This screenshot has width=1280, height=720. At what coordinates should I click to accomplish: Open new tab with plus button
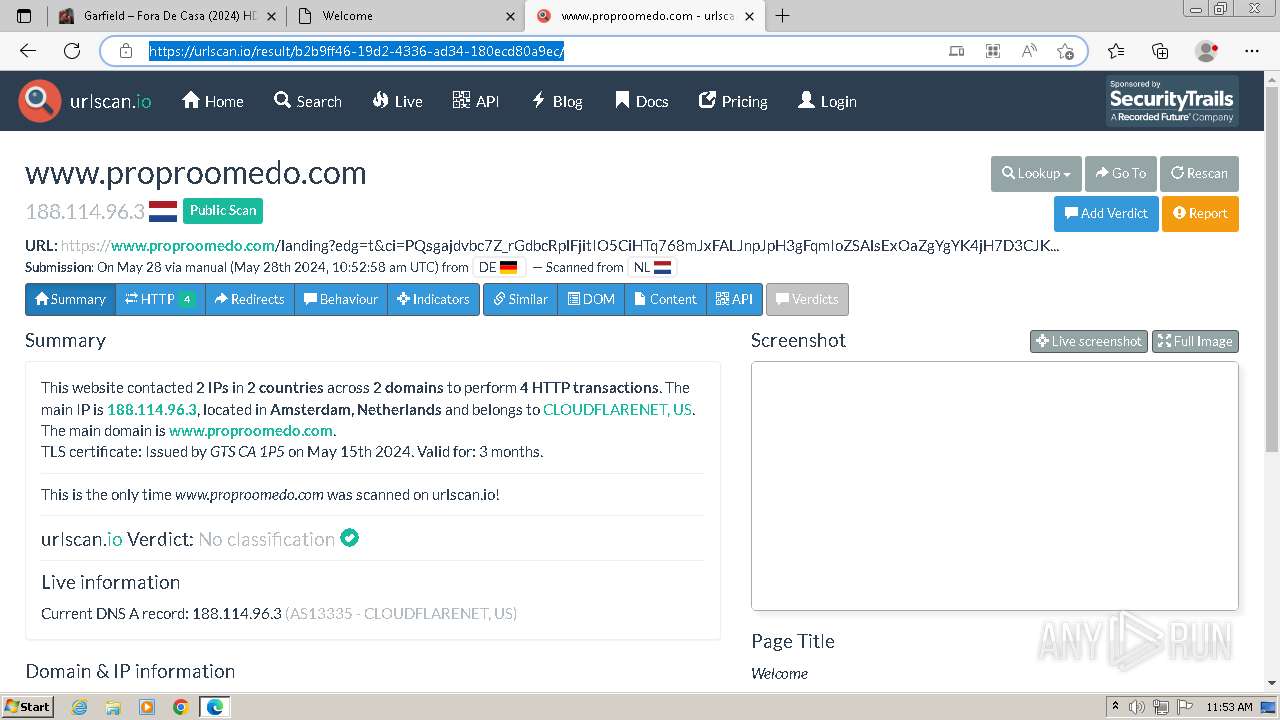pos(782,16)
